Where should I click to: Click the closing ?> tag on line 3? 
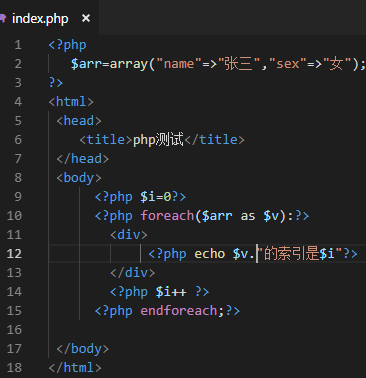(x=56, y=83)
